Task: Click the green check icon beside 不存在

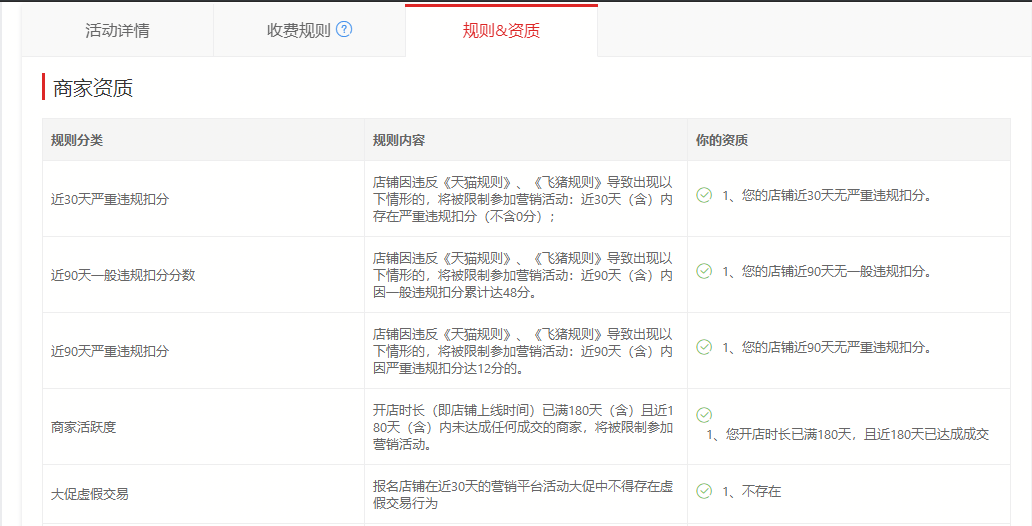Action: (704, 491)
